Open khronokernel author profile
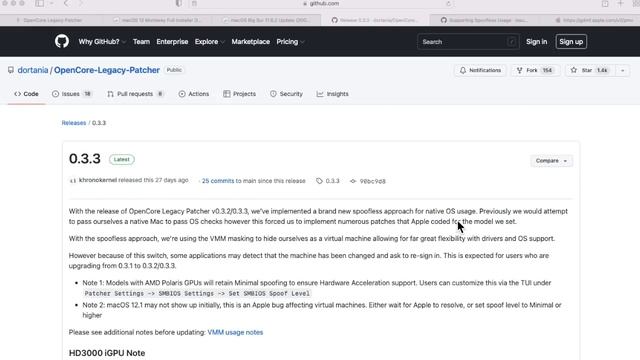The height and width of the screenshot is (360, 640). [98, 180]
